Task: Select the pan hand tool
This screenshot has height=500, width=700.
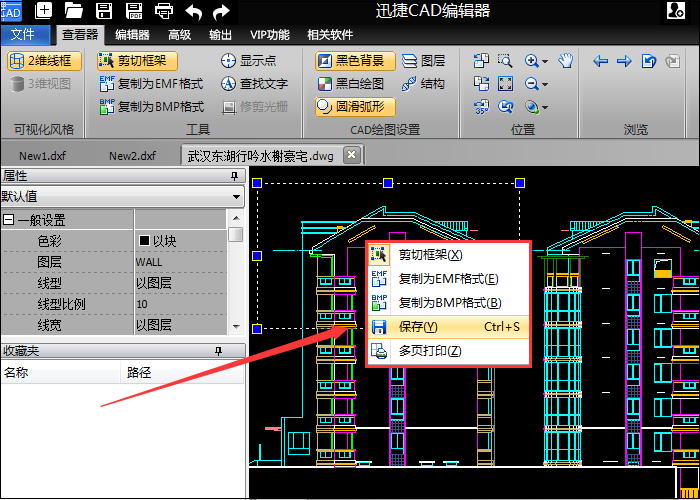Action: click(x=566, y=61)
